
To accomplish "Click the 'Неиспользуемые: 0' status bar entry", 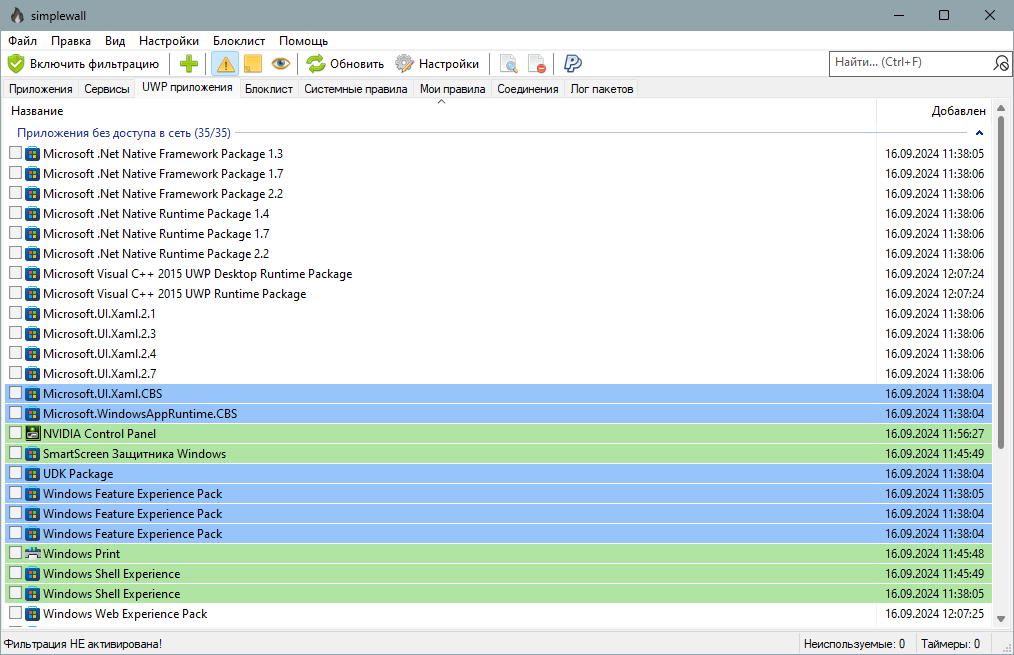I will click(x=854, y=644).
